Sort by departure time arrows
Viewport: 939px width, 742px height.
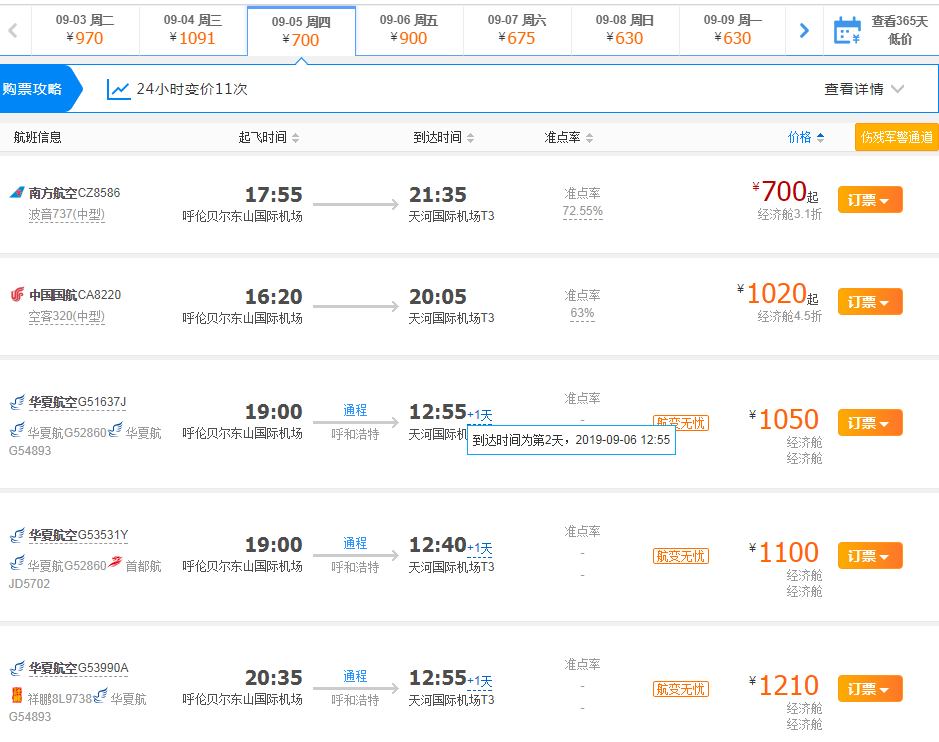pyautogui.click(x=295, y=138)
